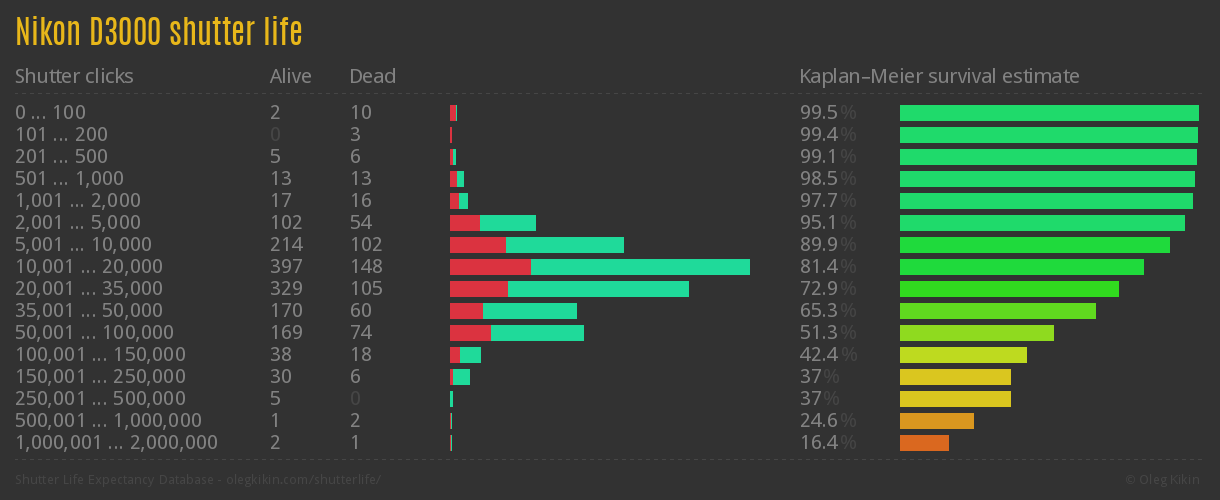The width and height of the screenshot is (1220, 500).
Task: Select the 50,001 … 100,000 row label
Action: click(x=94, y=333)
